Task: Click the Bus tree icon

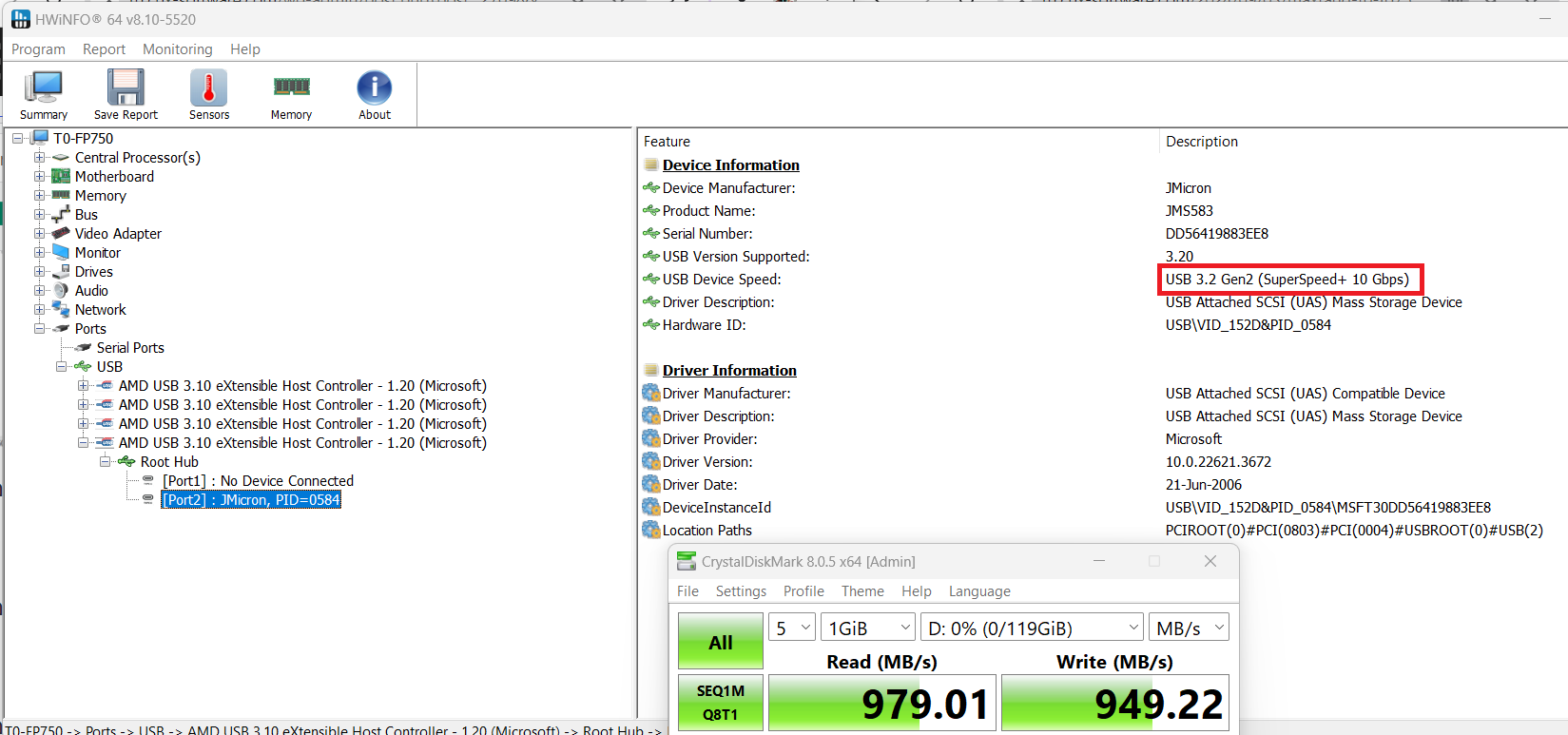Action: tap(61, 214)
